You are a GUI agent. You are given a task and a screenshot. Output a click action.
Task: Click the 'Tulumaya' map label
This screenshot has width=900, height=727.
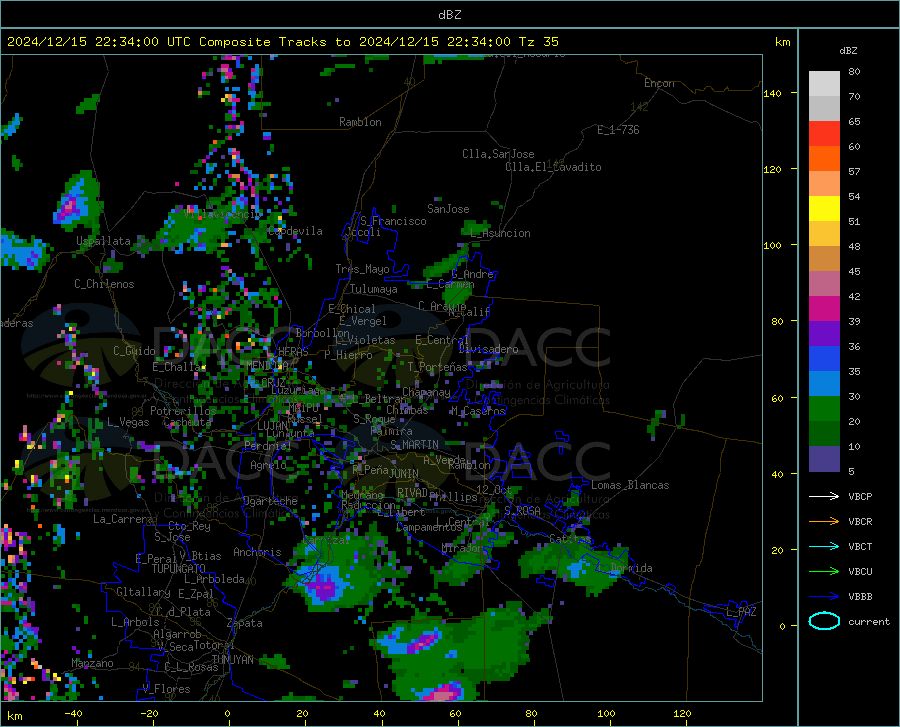[x=373, y=289]
